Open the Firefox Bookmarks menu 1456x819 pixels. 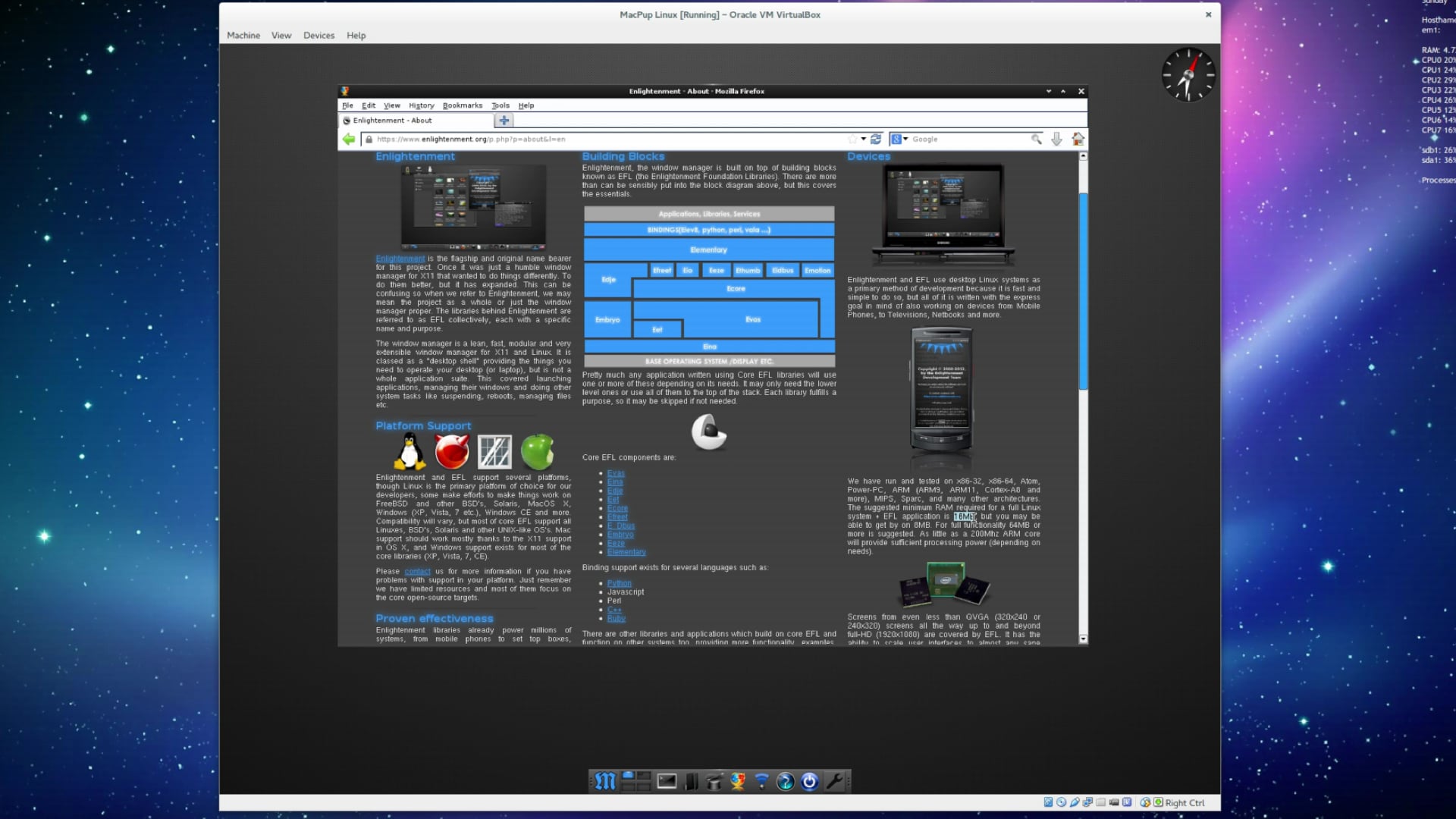(463, 105)
